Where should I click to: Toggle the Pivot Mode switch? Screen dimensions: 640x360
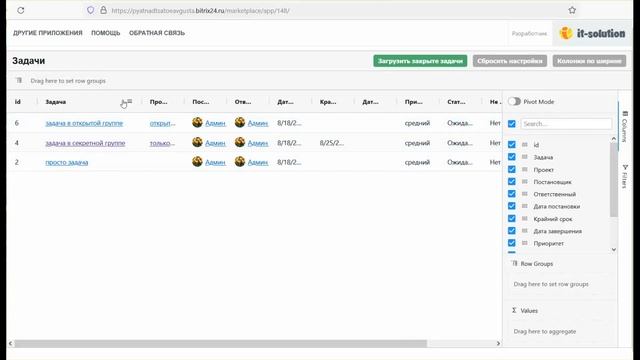pos(514,102)
